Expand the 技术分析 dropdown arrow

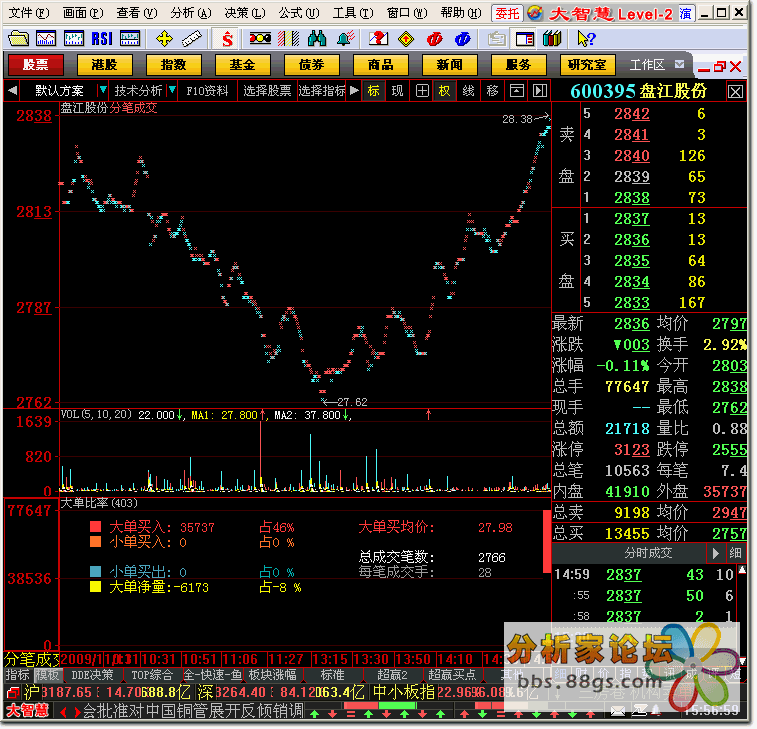tap(172, 90)
